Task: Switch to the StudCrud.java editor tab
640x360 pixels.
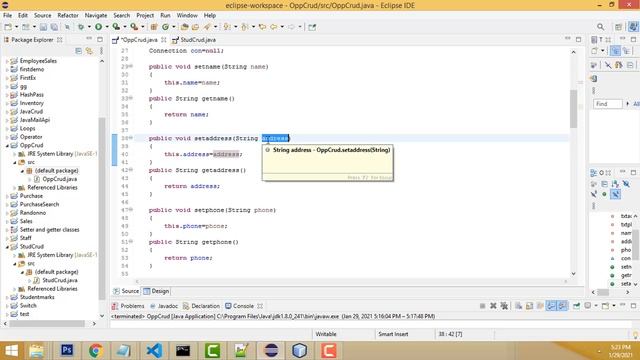Action: coord(194,40)
